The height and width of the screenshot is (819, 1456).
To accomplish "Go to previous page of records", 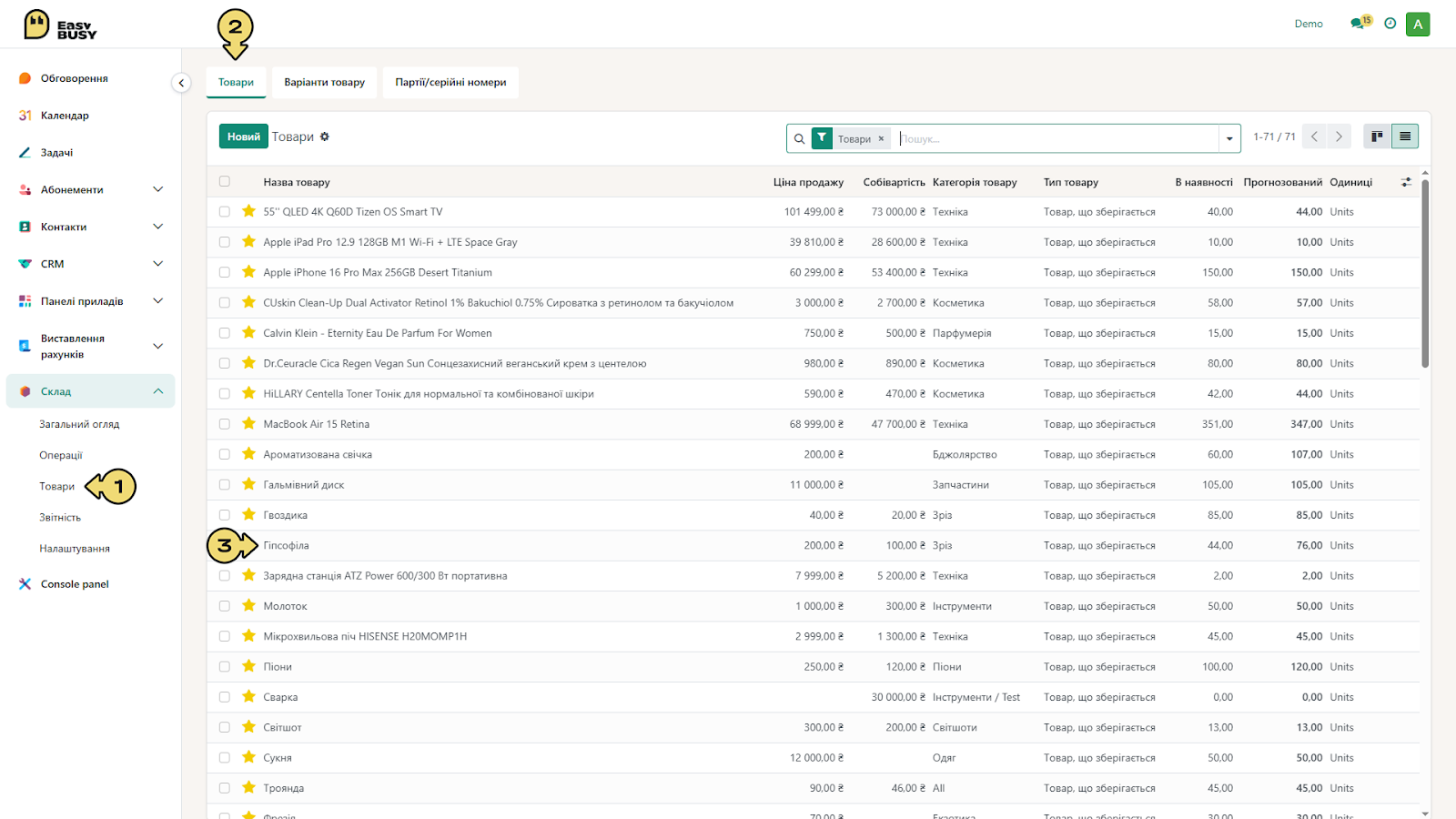I will point(1314,136).
